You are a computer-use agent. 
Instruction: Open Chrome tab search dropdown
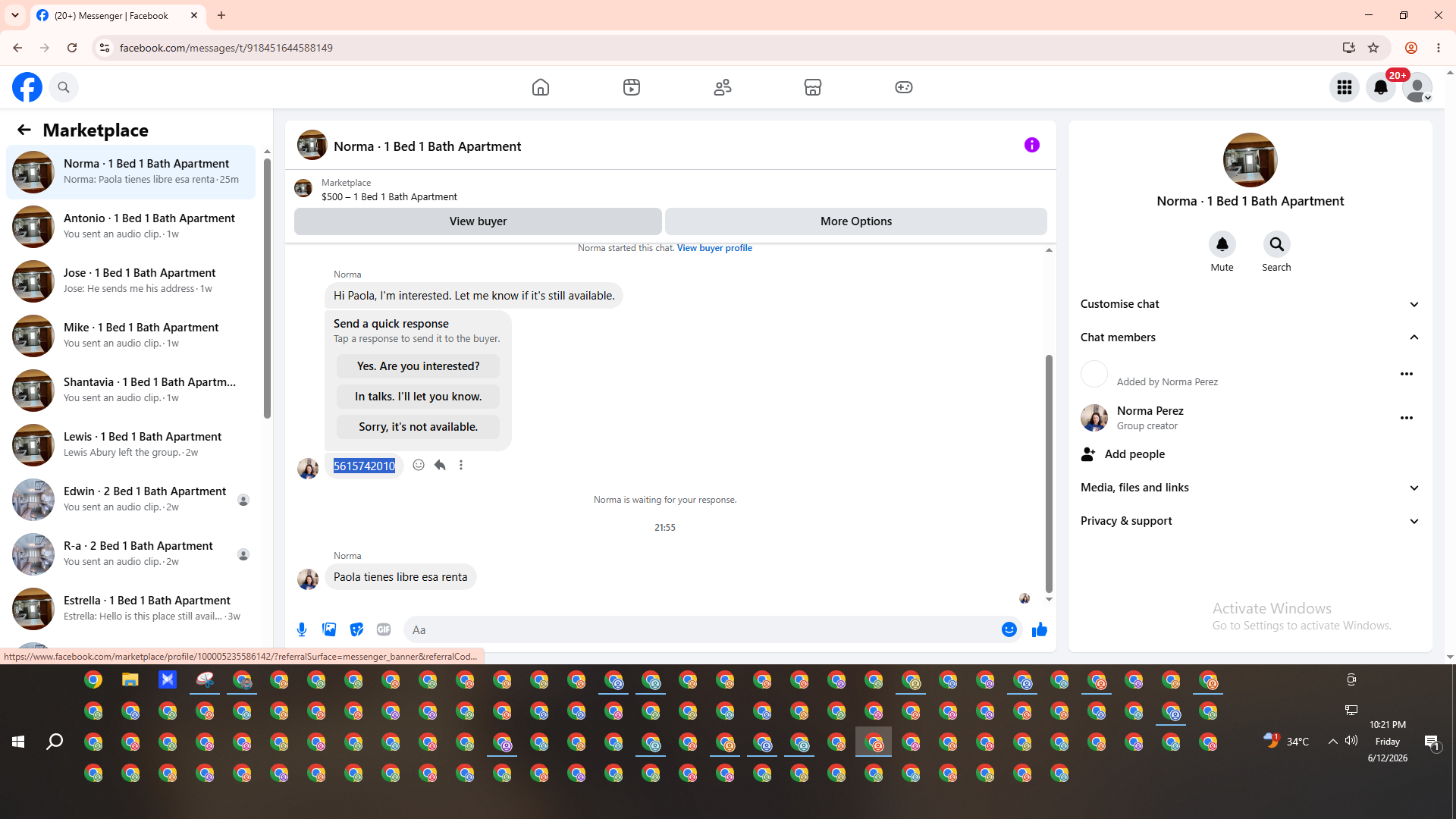pos(15,15)
